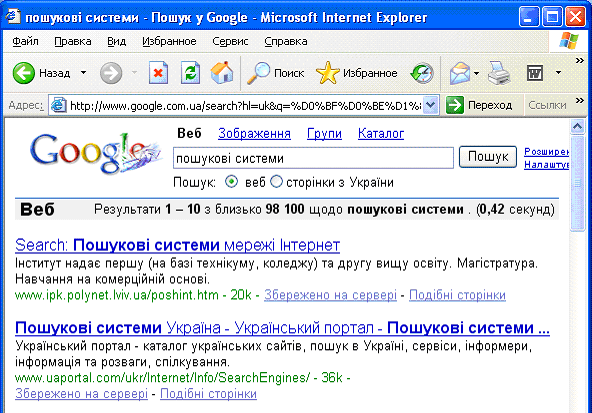Switch to Групи search tab

[324, 133]
